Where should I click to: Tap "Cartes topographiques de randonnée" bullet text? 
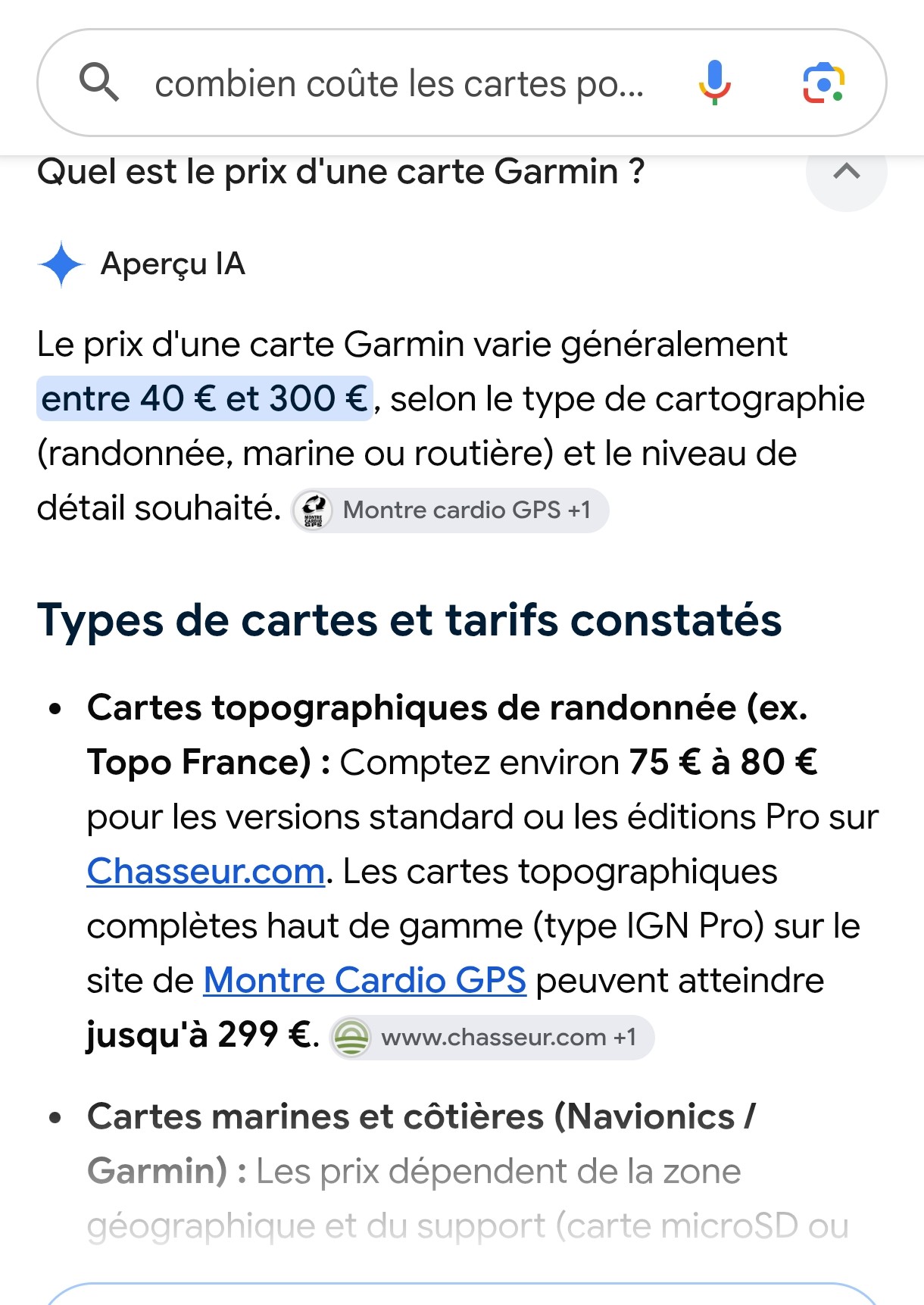click(x=413, y=708)
